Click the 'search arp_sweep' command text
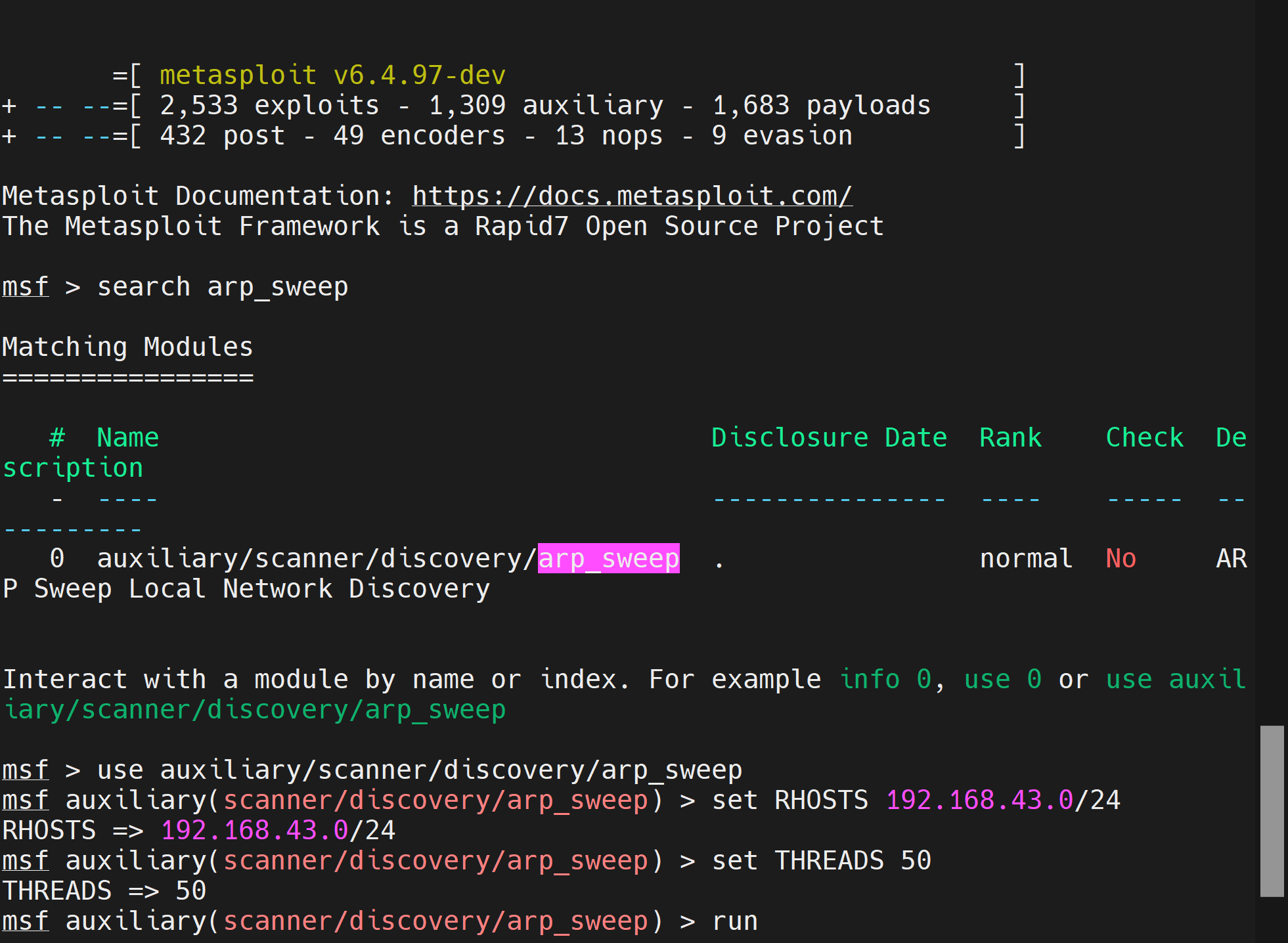 [x=223, y=287]
